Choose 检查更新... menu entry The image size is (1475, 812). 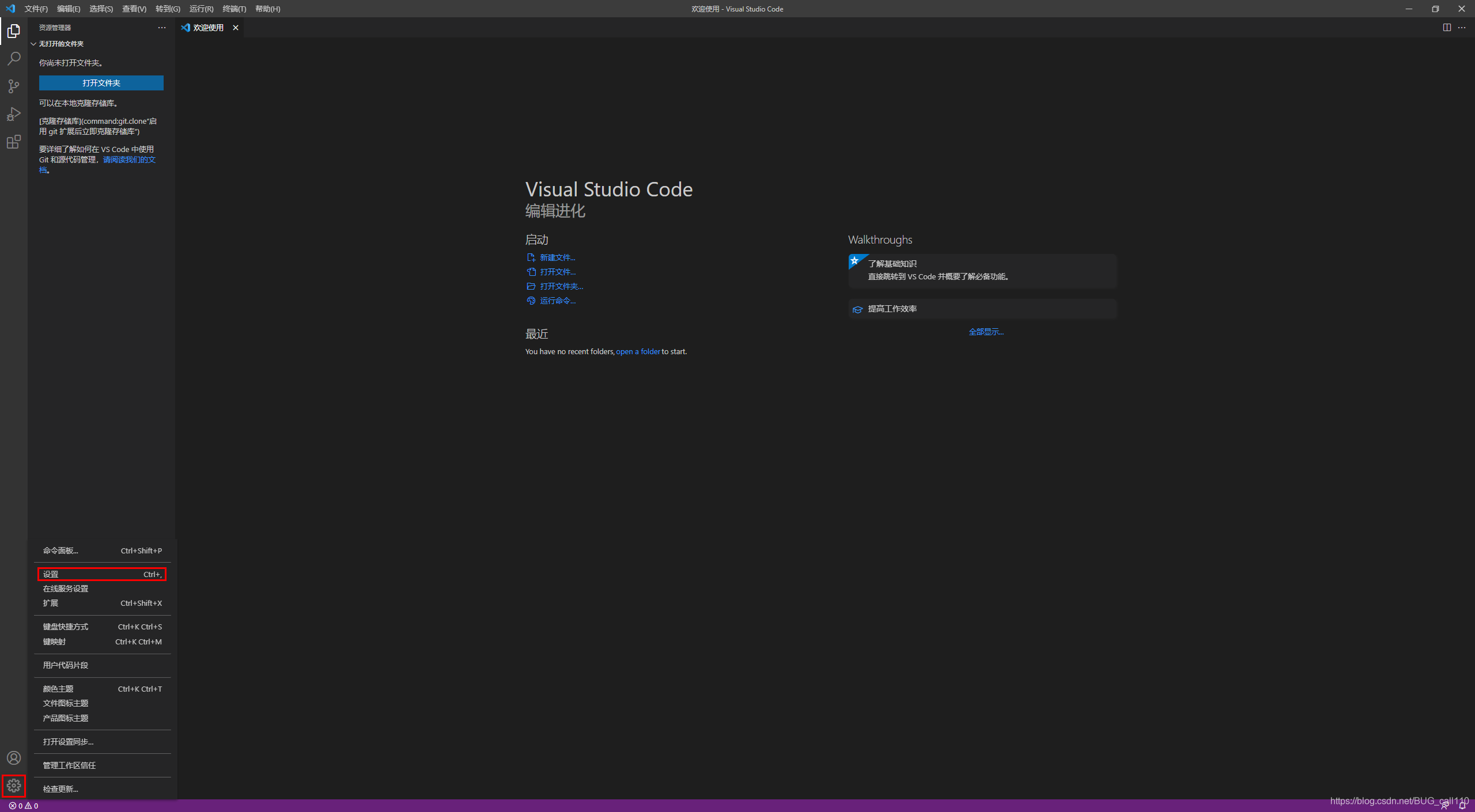pyautogui.click(x=103, y=789)
